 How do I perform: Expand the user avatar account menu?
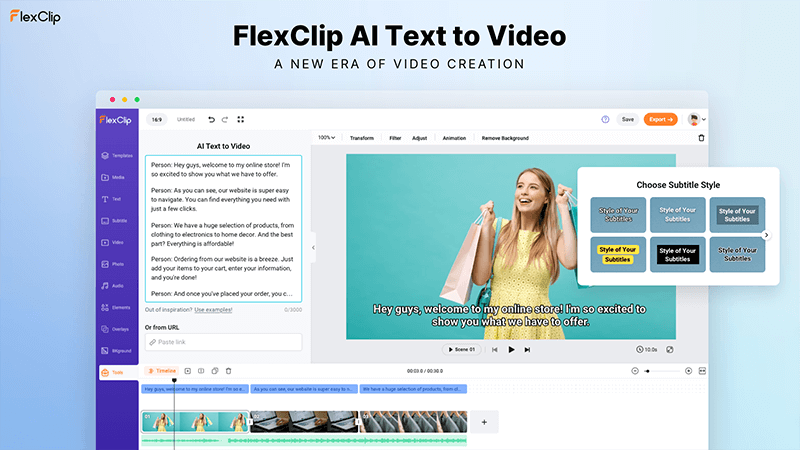696,119
